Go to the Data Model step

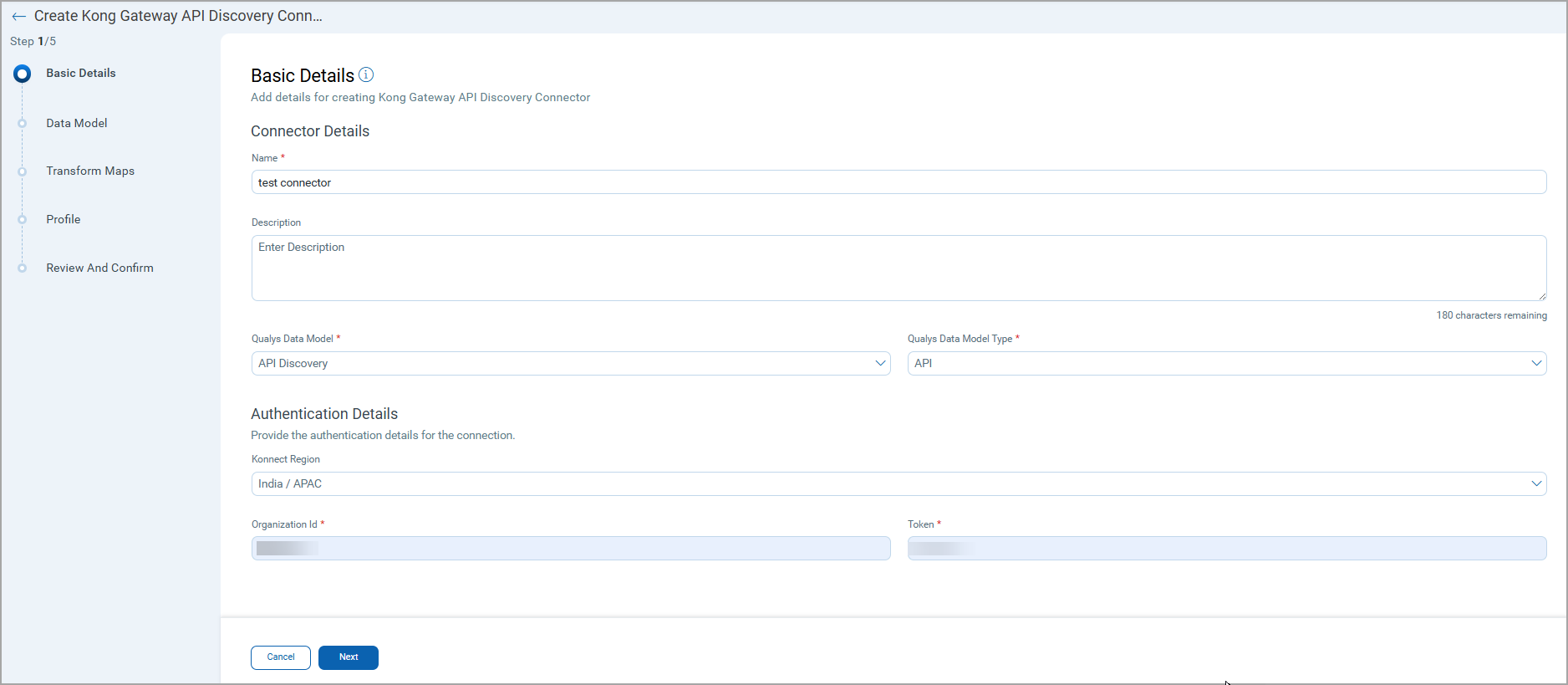[77, 124]
